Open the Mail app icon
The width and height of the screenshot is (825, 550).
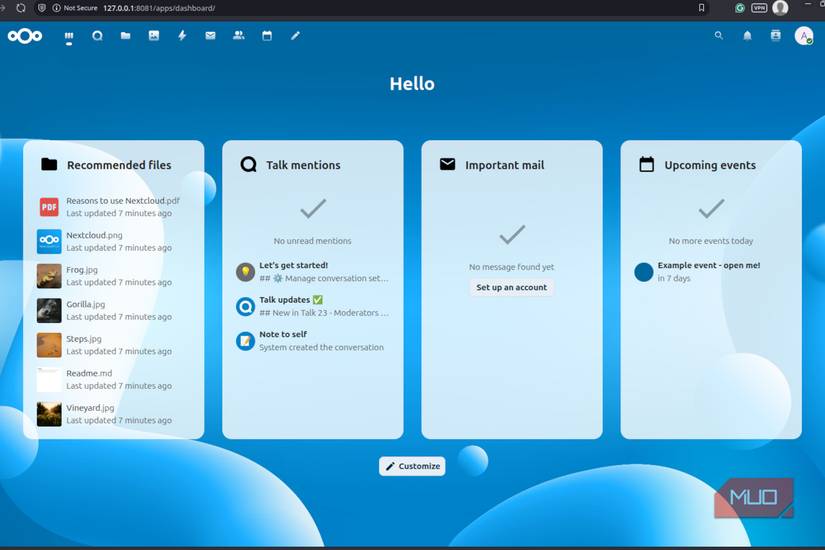coord(210,35)
